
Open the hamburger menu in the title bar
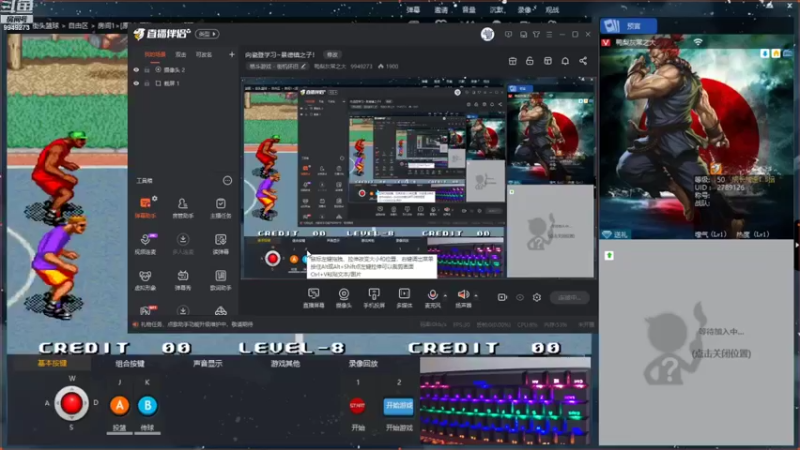point(549,34)
